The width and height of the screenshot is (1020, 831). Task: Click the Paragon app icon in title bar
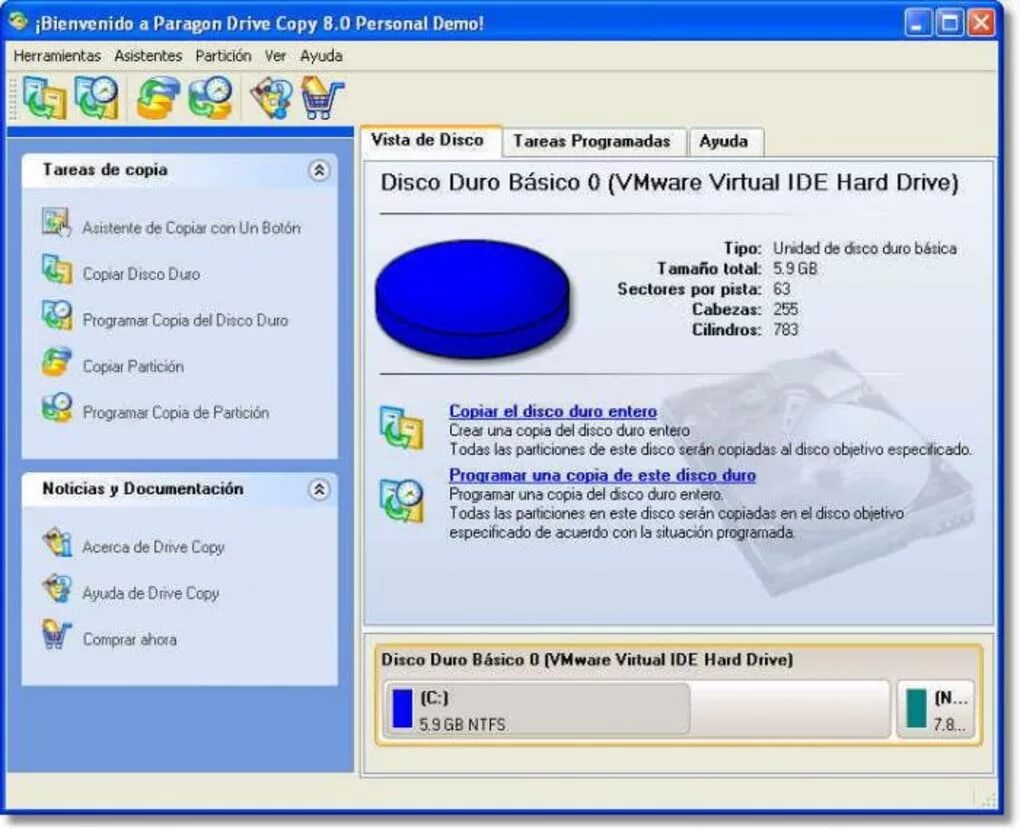click(x=19, y=21)
